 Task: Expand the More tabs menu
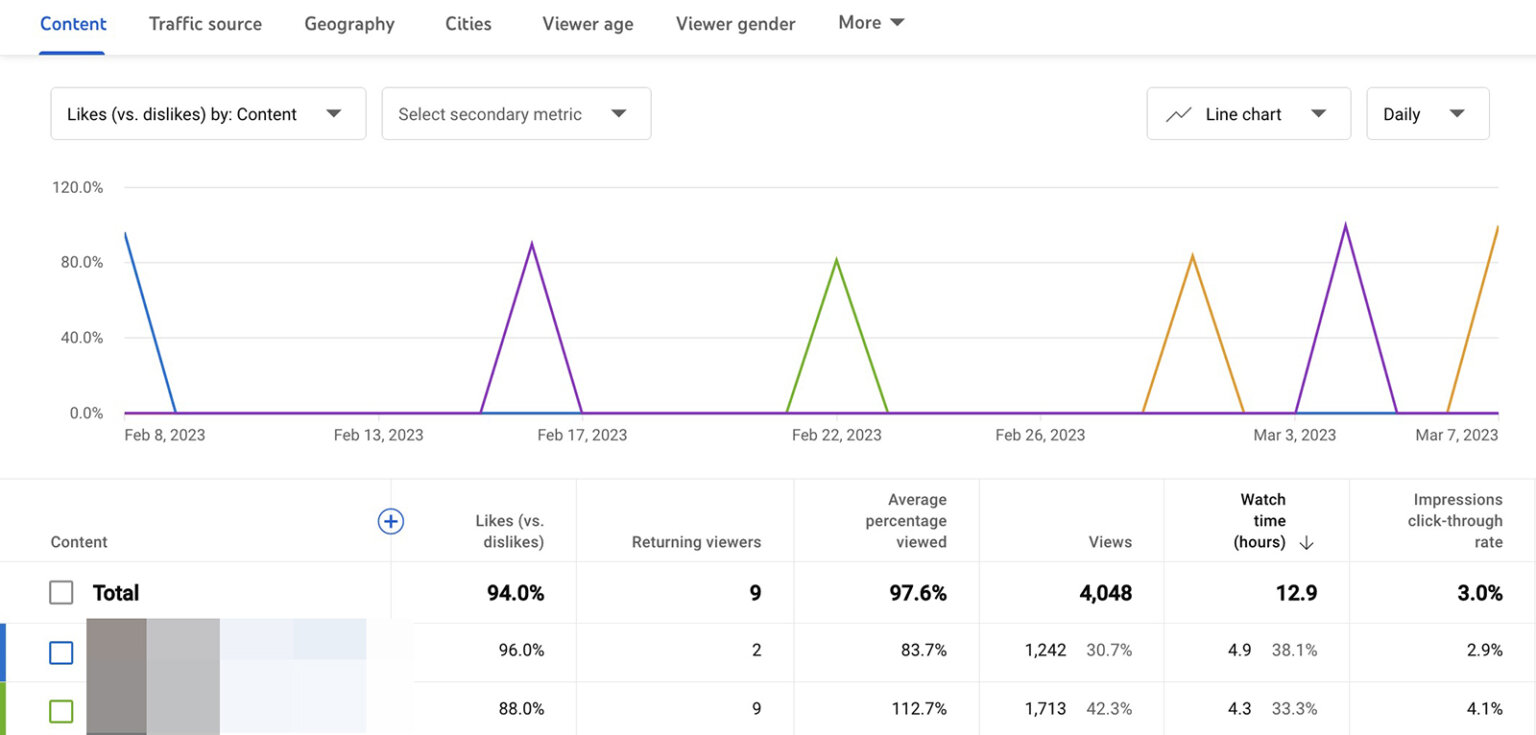pos(869,22)
